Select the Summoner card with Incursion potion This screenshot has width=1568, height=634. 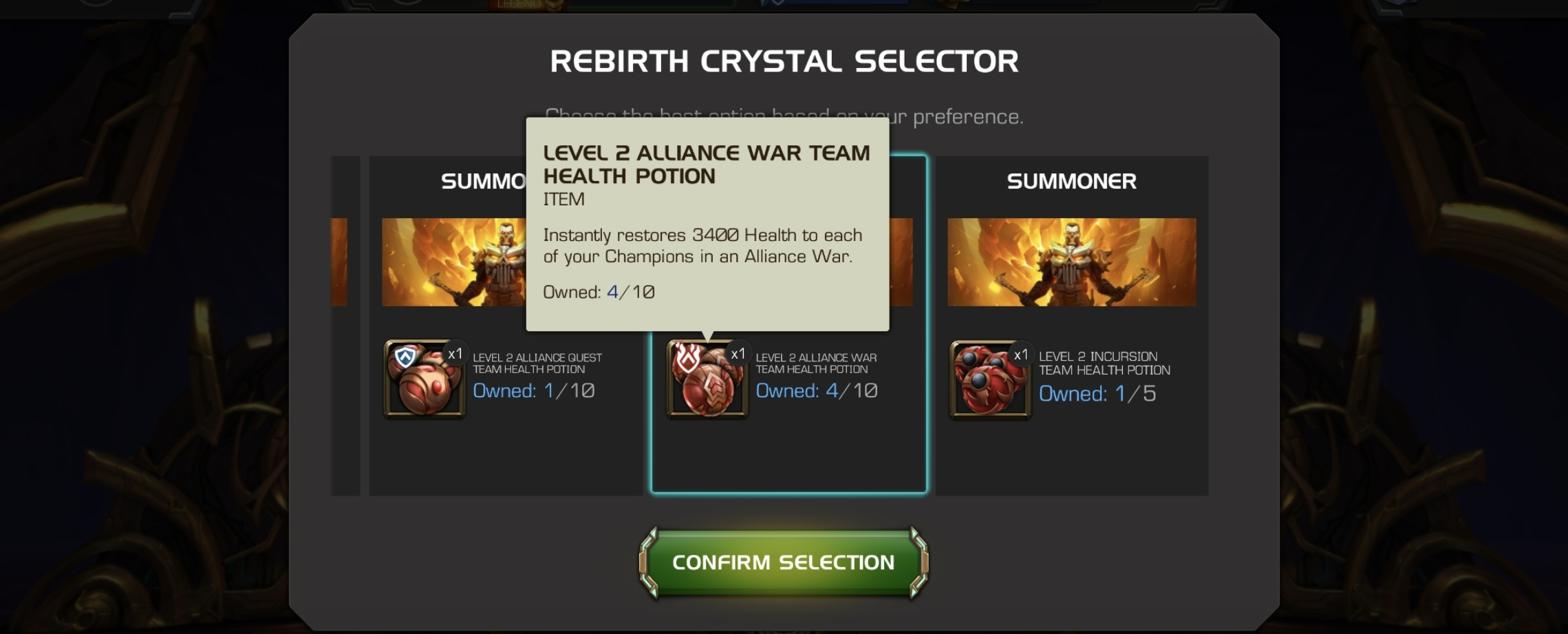tap(1071, 326)
